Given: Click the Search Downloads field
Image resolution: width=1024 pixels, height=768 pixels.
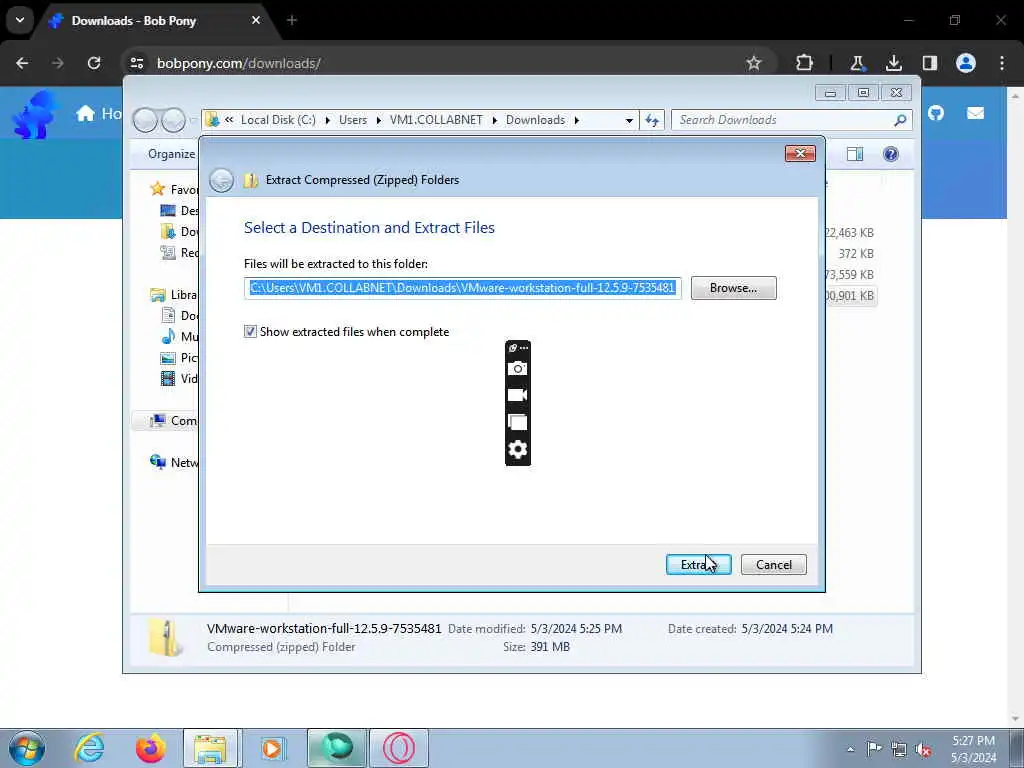Looking at the screenshot, I should 784,120.
